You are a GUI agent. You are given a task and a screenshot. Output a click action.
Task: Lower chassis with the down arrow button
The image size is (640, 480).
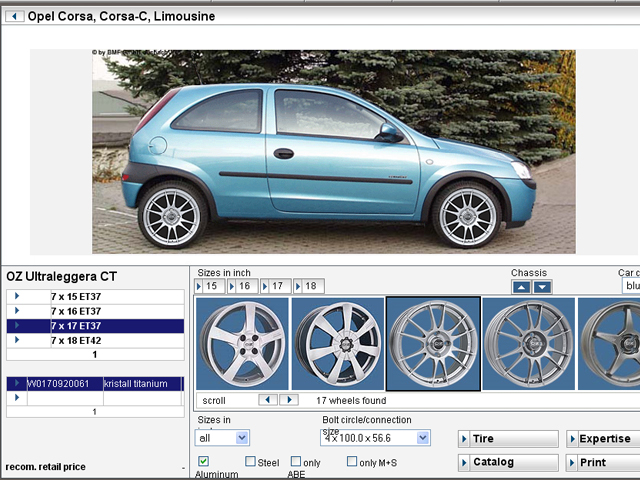[542, 287]
